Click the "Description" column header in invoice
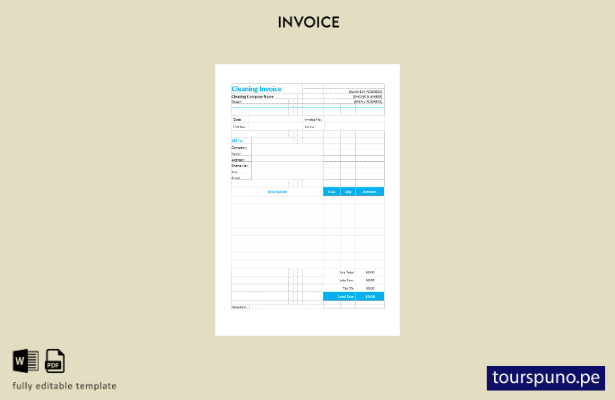Image resolution: width=615 pixels, height=400 pixels. [277, 192]
